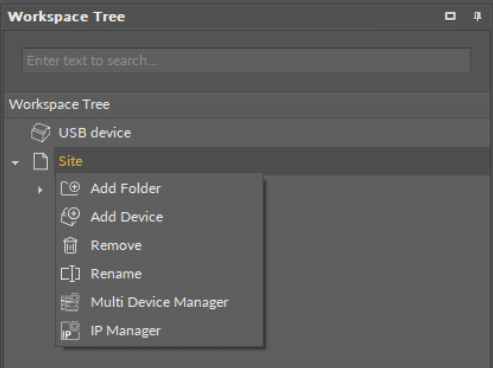This screenshot has width=493, height=368.
Task: Click the Workspace Tree column header
Action: tap(247, 105)
